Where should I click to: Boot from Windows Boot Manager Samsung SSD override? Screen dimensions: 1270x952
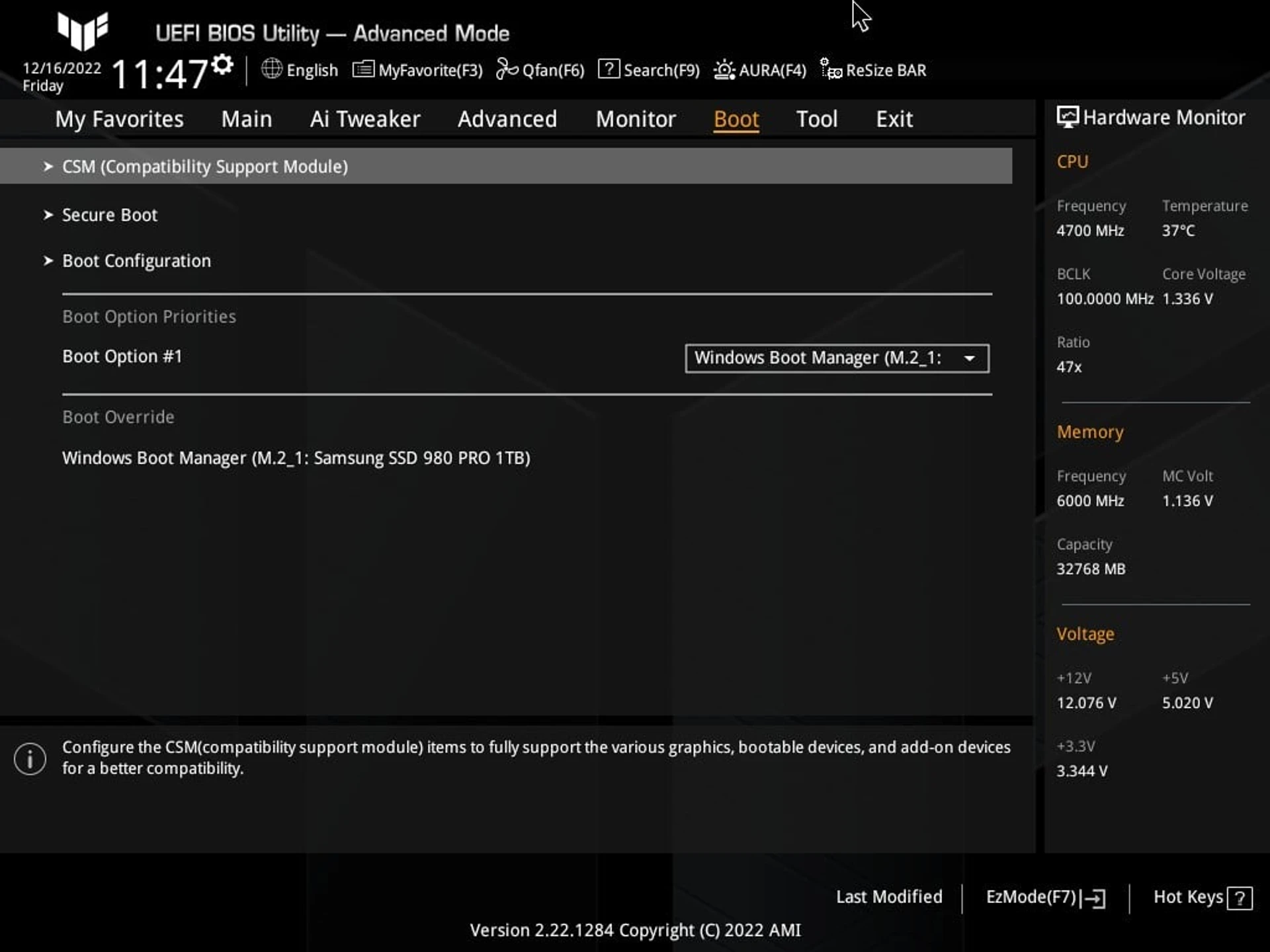296,458
